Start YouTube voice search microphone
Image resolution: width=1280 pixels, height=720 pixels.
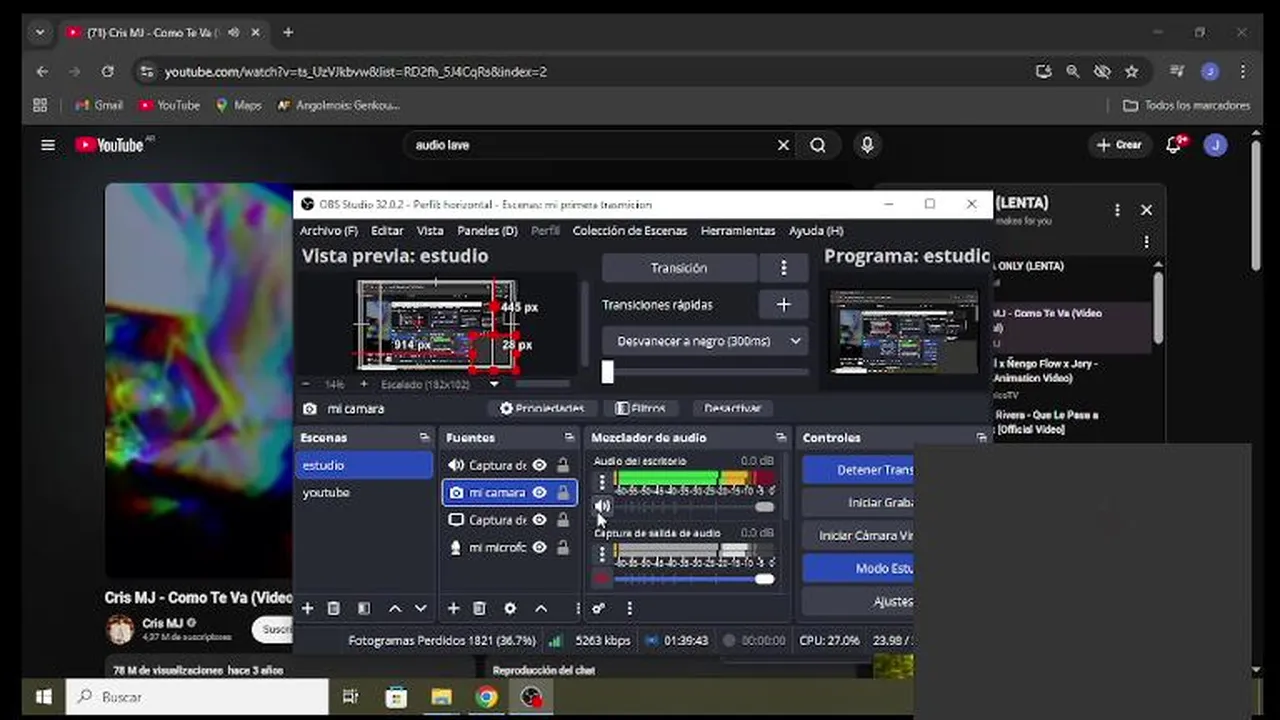tap(867, 145)
